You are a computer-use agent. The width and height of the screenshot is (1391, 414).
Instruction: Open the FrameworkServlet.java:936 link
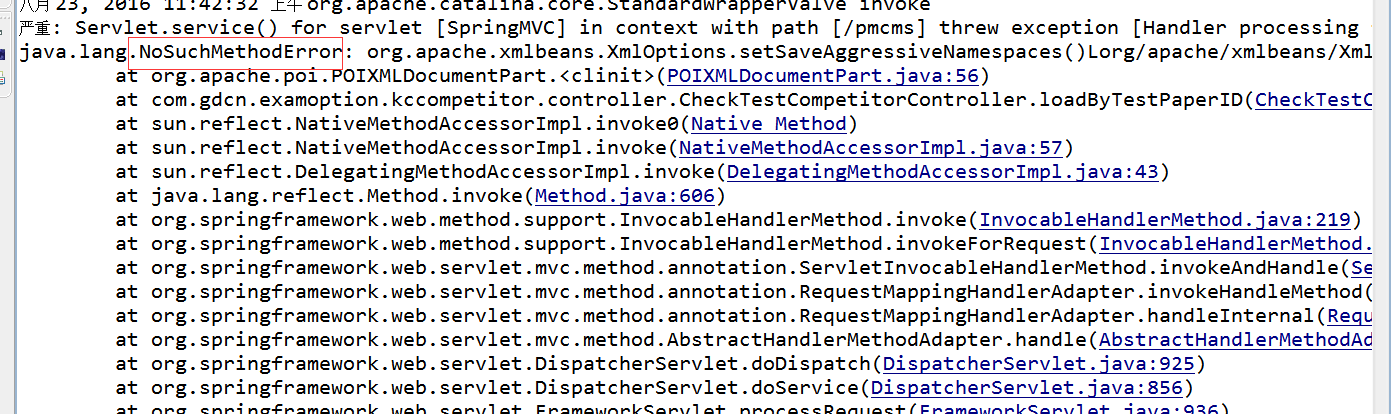1069,408
